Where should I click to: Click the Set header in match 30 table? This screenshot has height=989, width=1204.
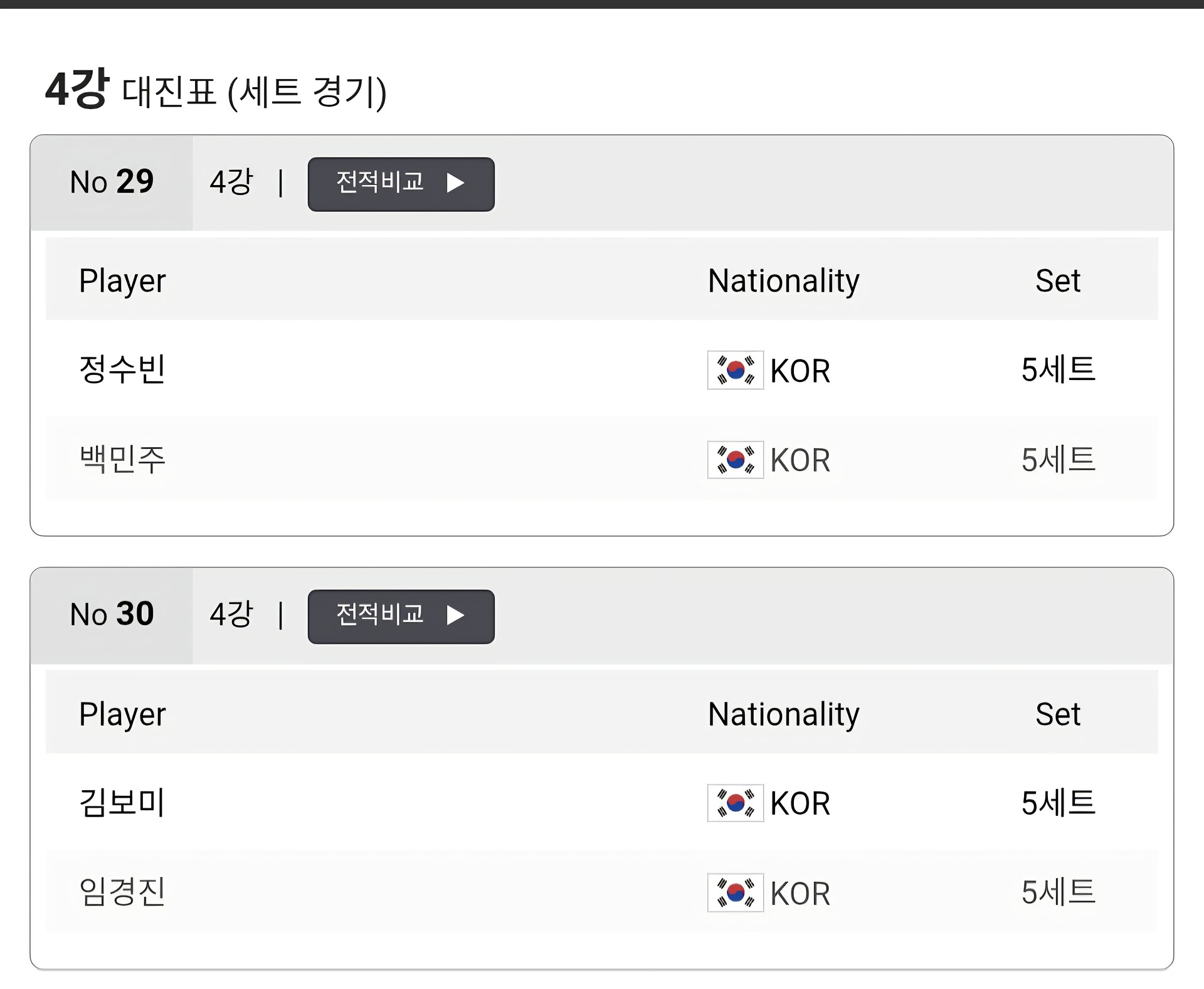click(1058, 714)
